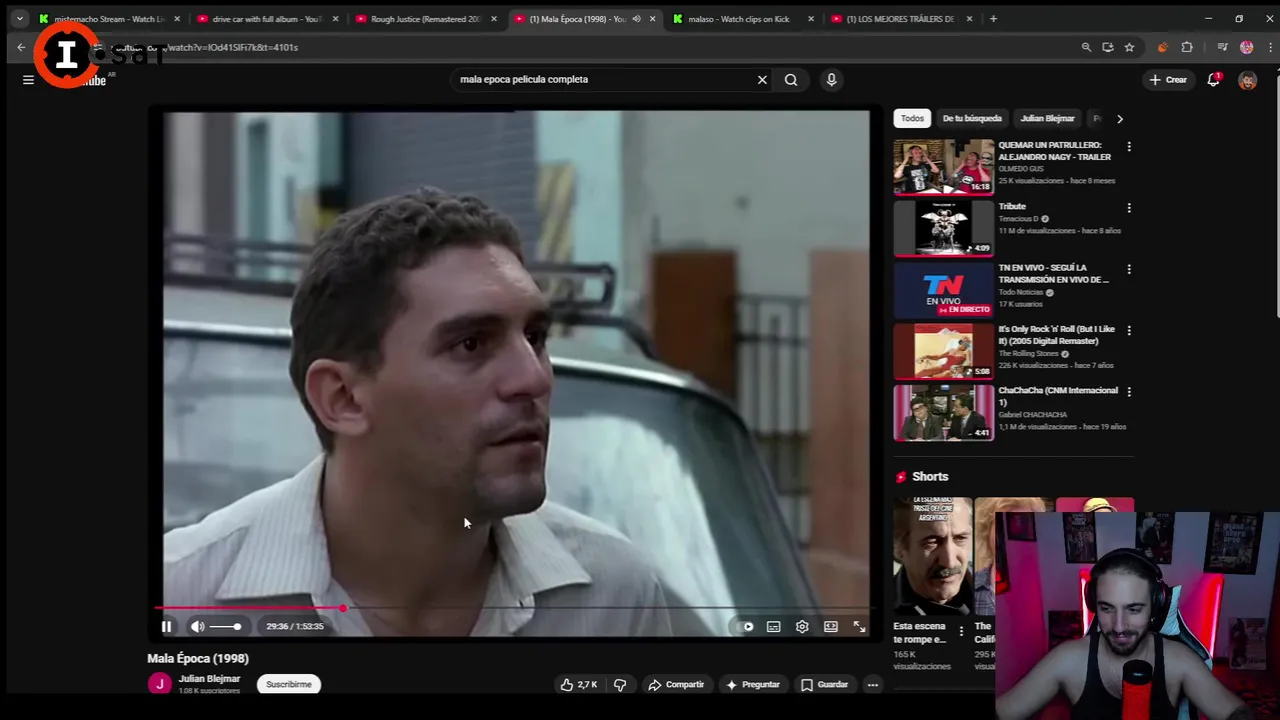Toggle subtitles with the captions icon
This screenshot has width=1280, height=720.
coord(773,627)
